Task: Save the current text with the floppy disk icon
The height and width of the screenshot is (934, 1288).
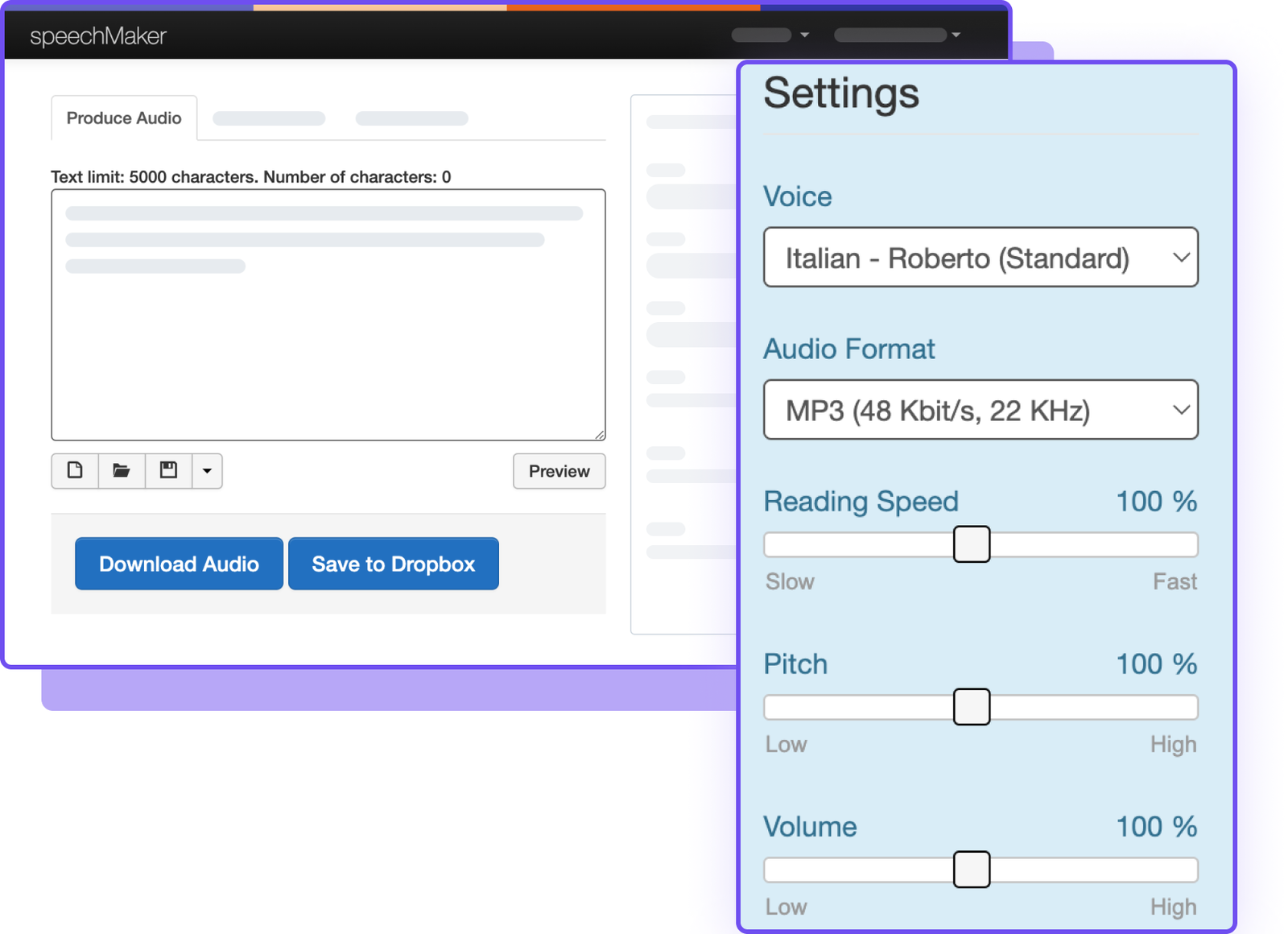Action: (x=167, y=471)
